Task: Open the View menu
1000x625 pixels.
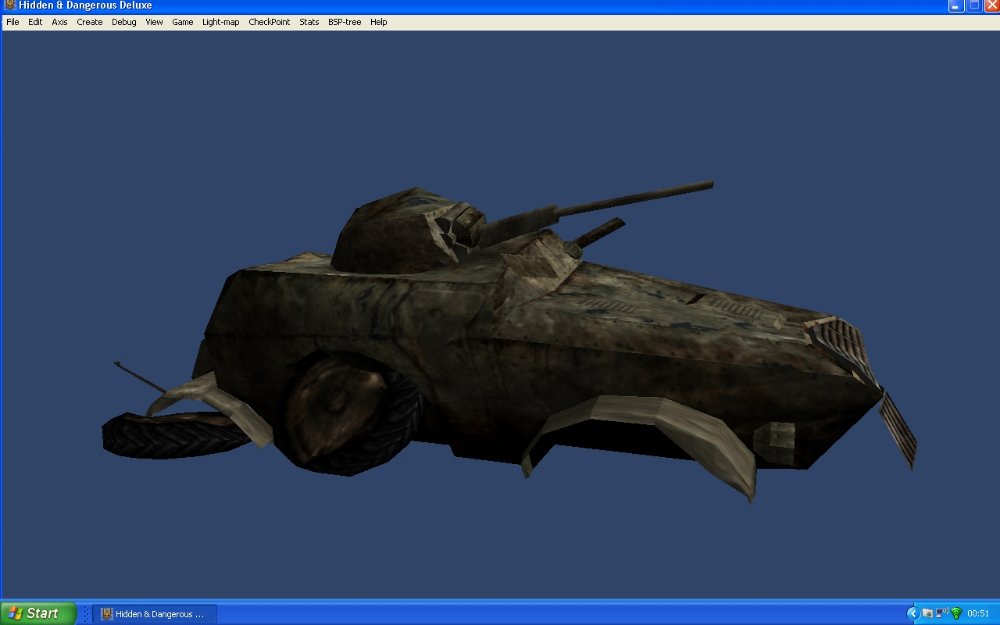Action: pyautogui.click(x=154, y=22)
